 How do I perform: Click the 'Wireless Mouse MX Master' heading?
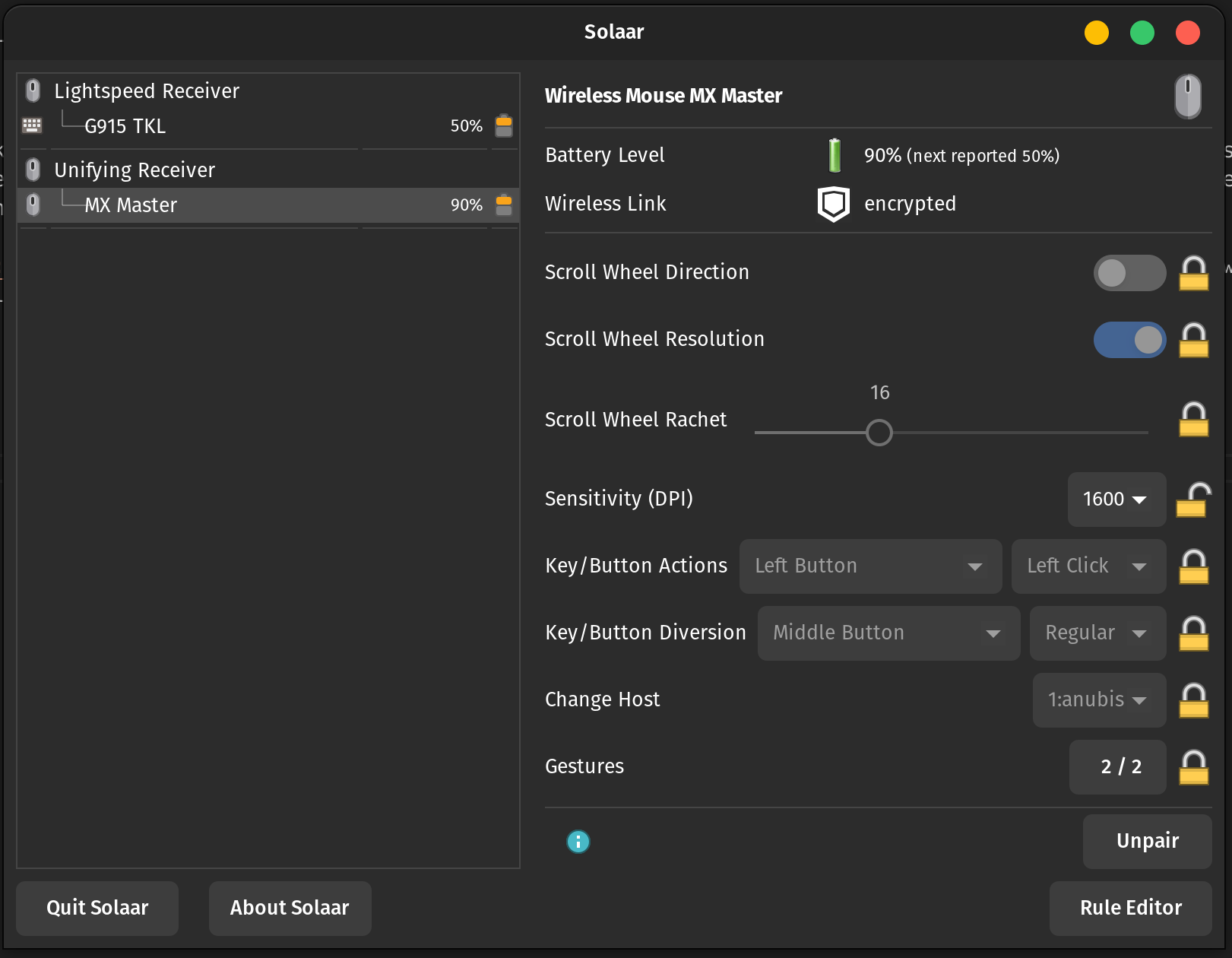pos(664,96)
